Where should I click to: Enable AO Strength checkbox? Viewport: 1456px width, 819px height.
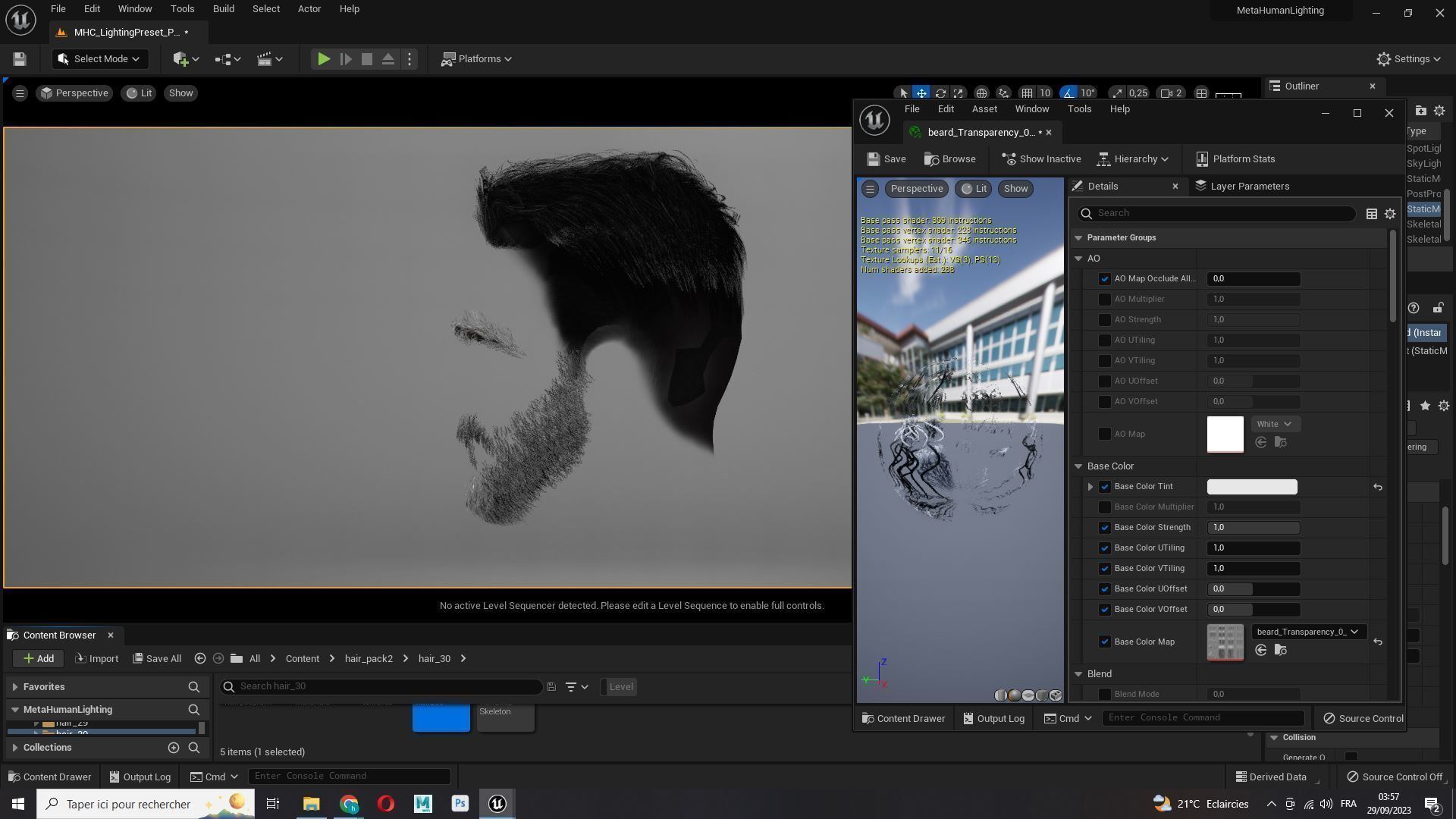(1105, 320)
